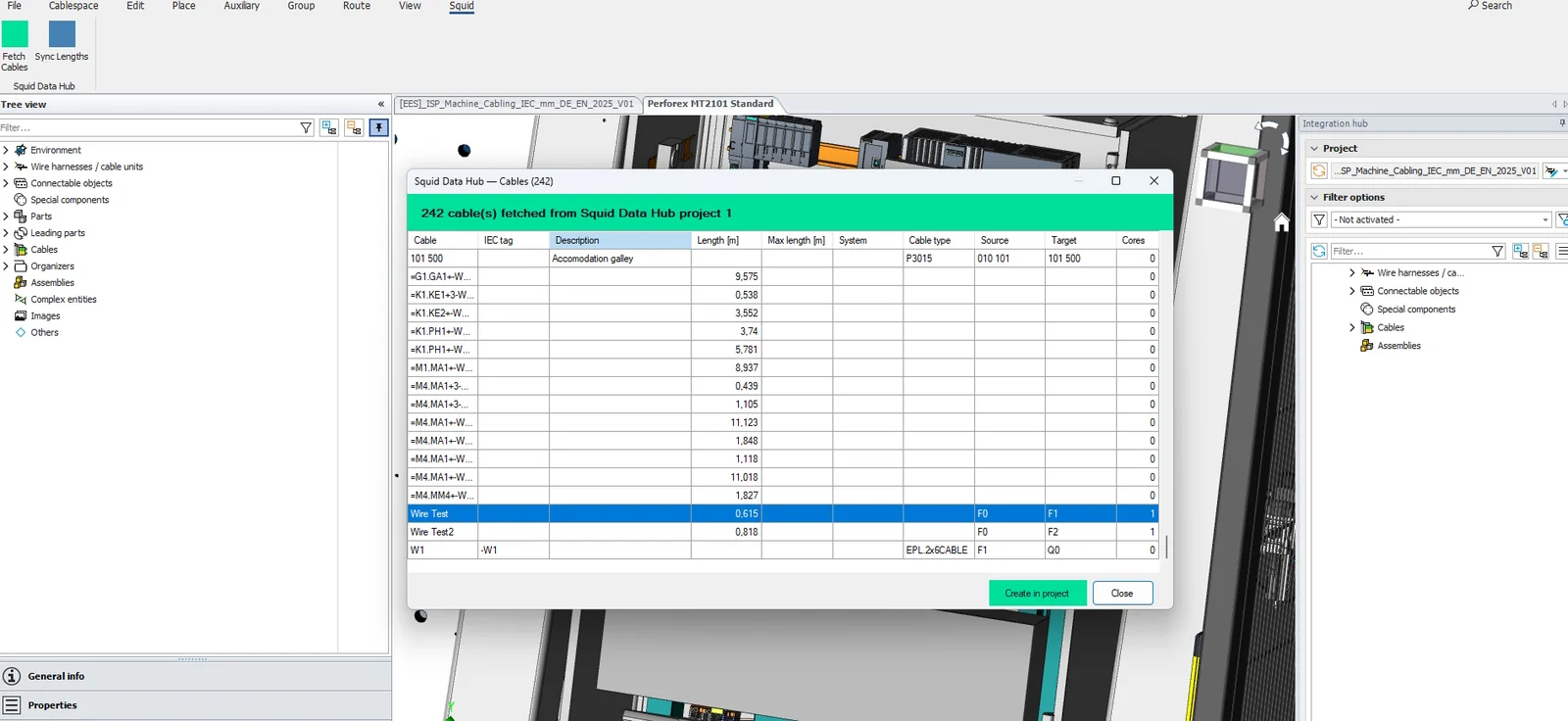Viewport: 1568px width, 721px height.
Task: Expand the Organizers tree node
Action: pyautogui.click(x=6, y=265)
